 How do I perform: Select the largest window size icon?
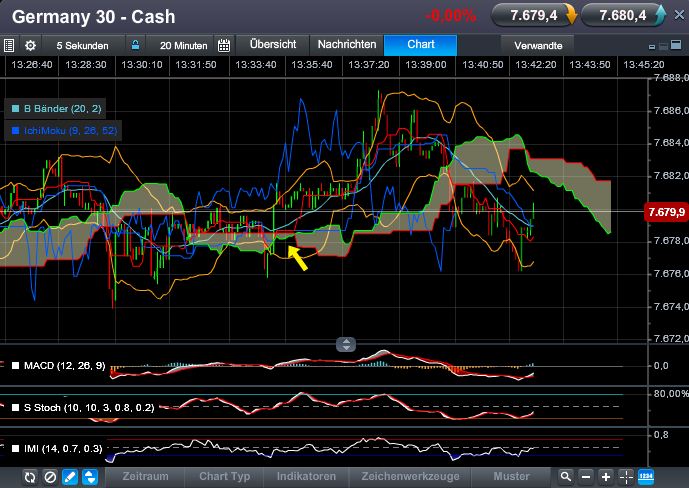676,45
